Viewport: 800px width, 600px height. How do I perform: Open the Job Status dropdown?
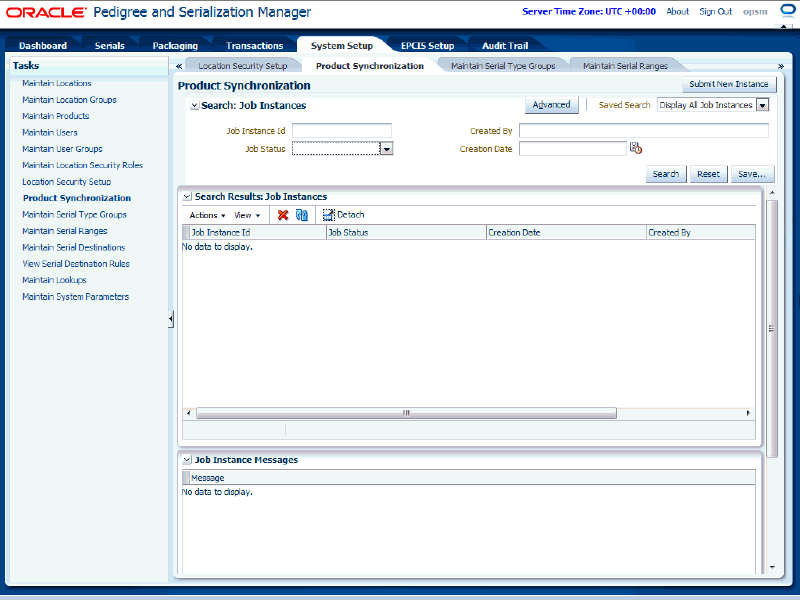point(387,149)
